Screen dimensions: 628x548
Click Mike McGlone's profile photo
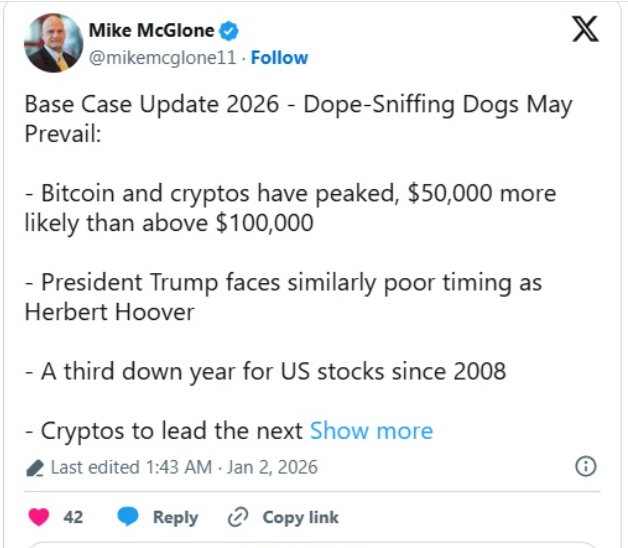pos(52,44)
